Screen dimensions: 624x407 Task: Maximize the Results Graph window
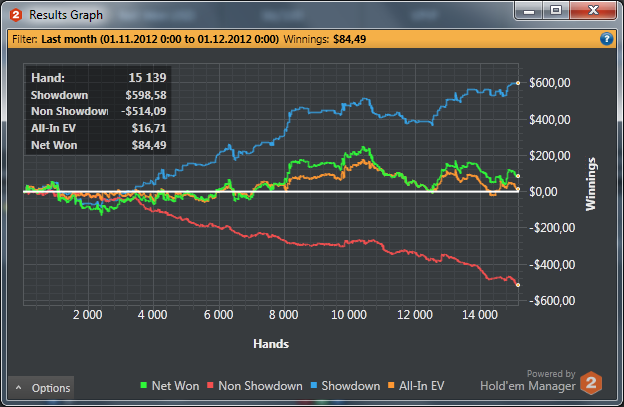pos(556,10)
